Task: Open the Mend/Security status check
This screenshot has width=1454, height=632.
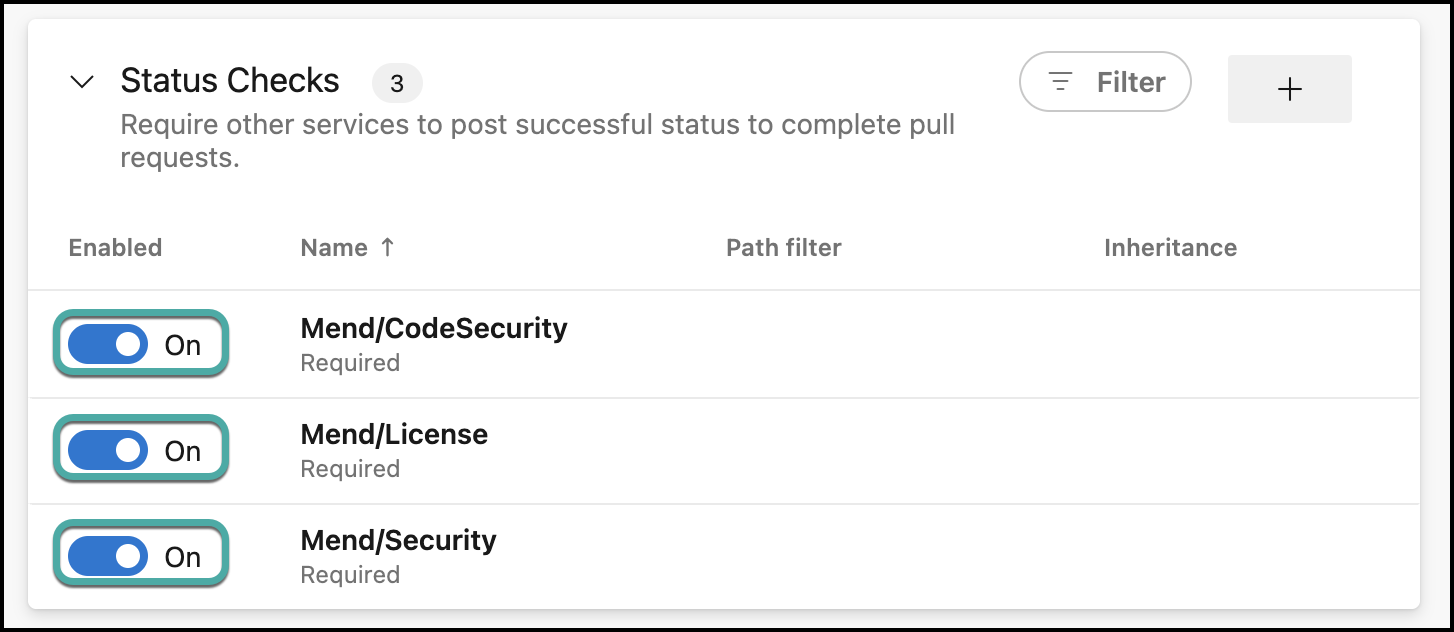Action: [398, 540]
